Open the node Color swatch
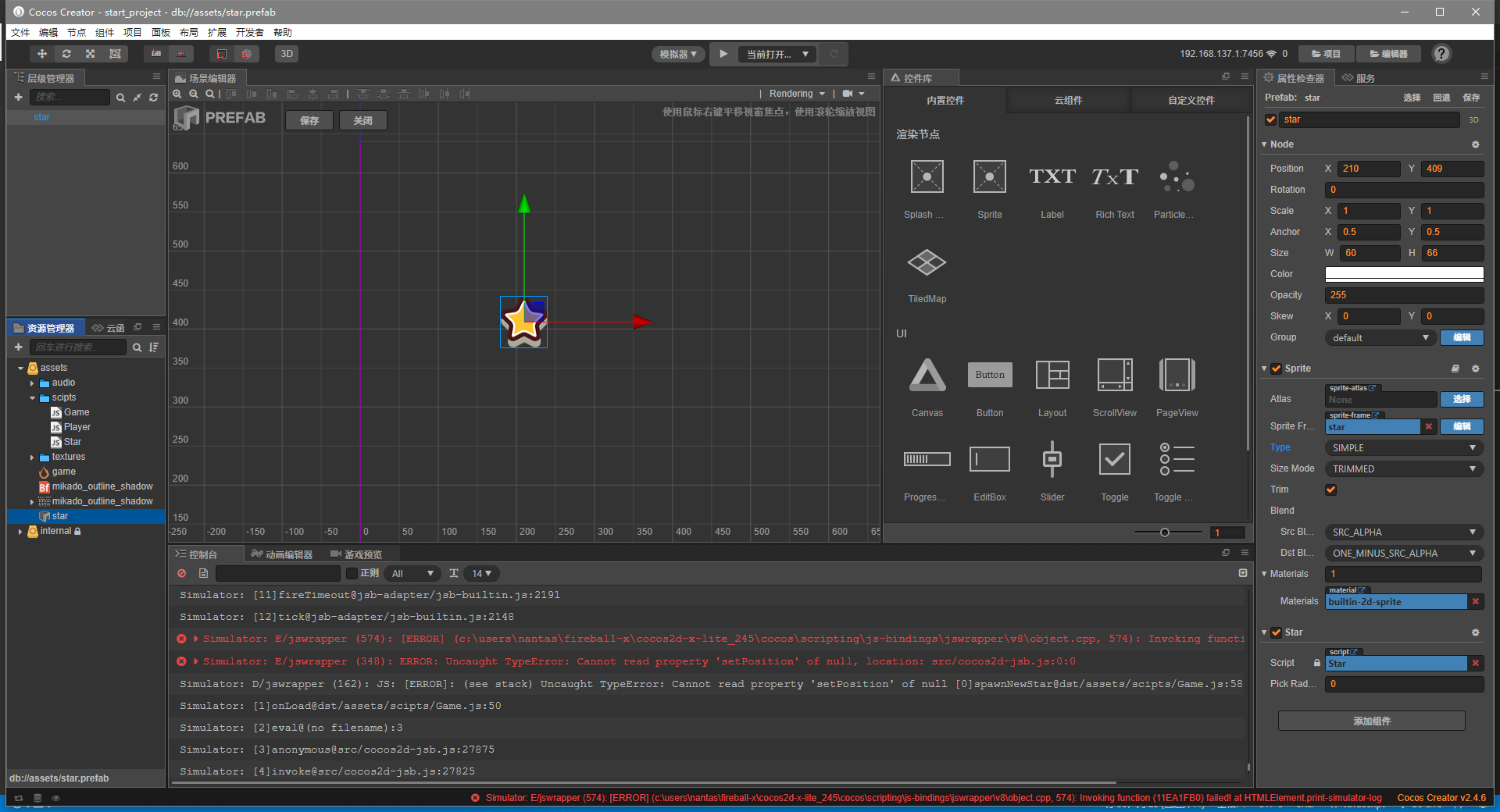This screenshot has height=812, width=1500. (1404, 274)
